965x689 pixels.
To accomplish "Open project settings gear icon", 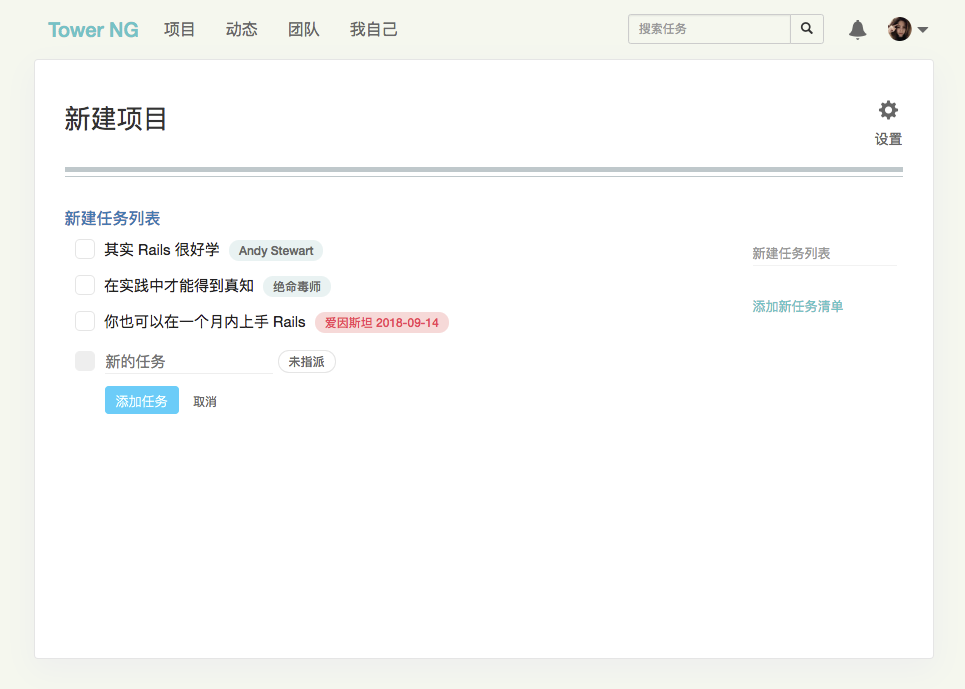I will coord(888,111).
